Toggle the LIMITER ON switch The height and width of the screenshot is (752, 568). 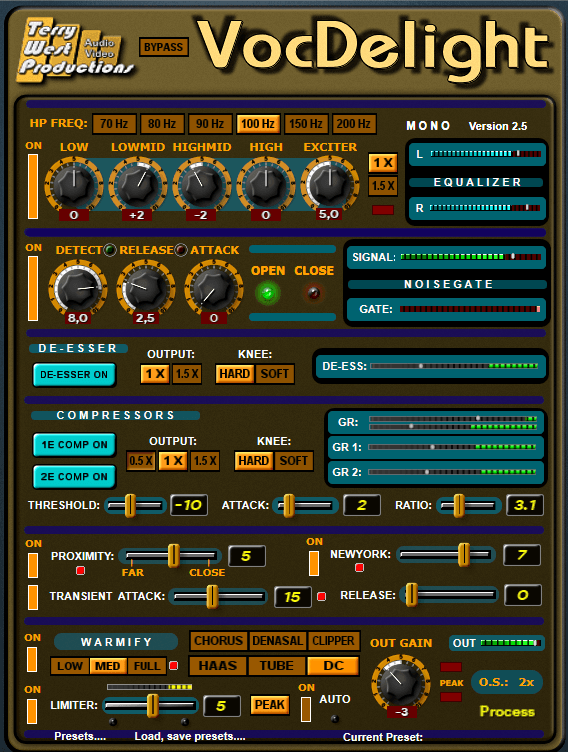tap(32, 711)
